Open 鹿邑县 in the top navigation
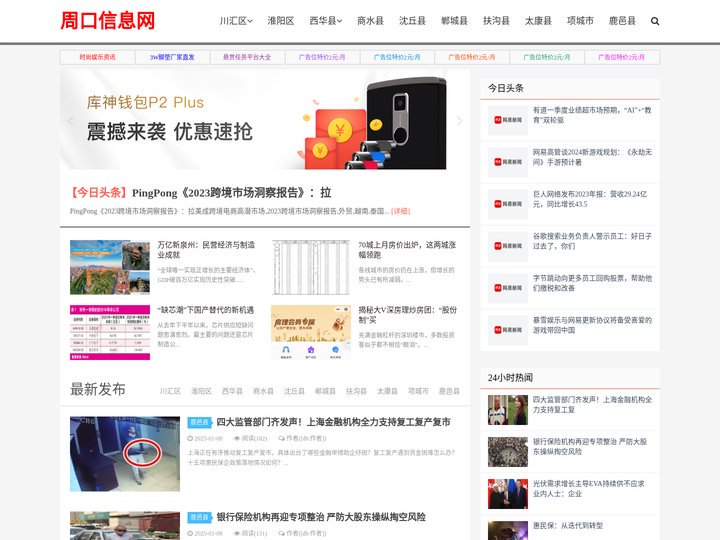 click(x=622, y=21)
